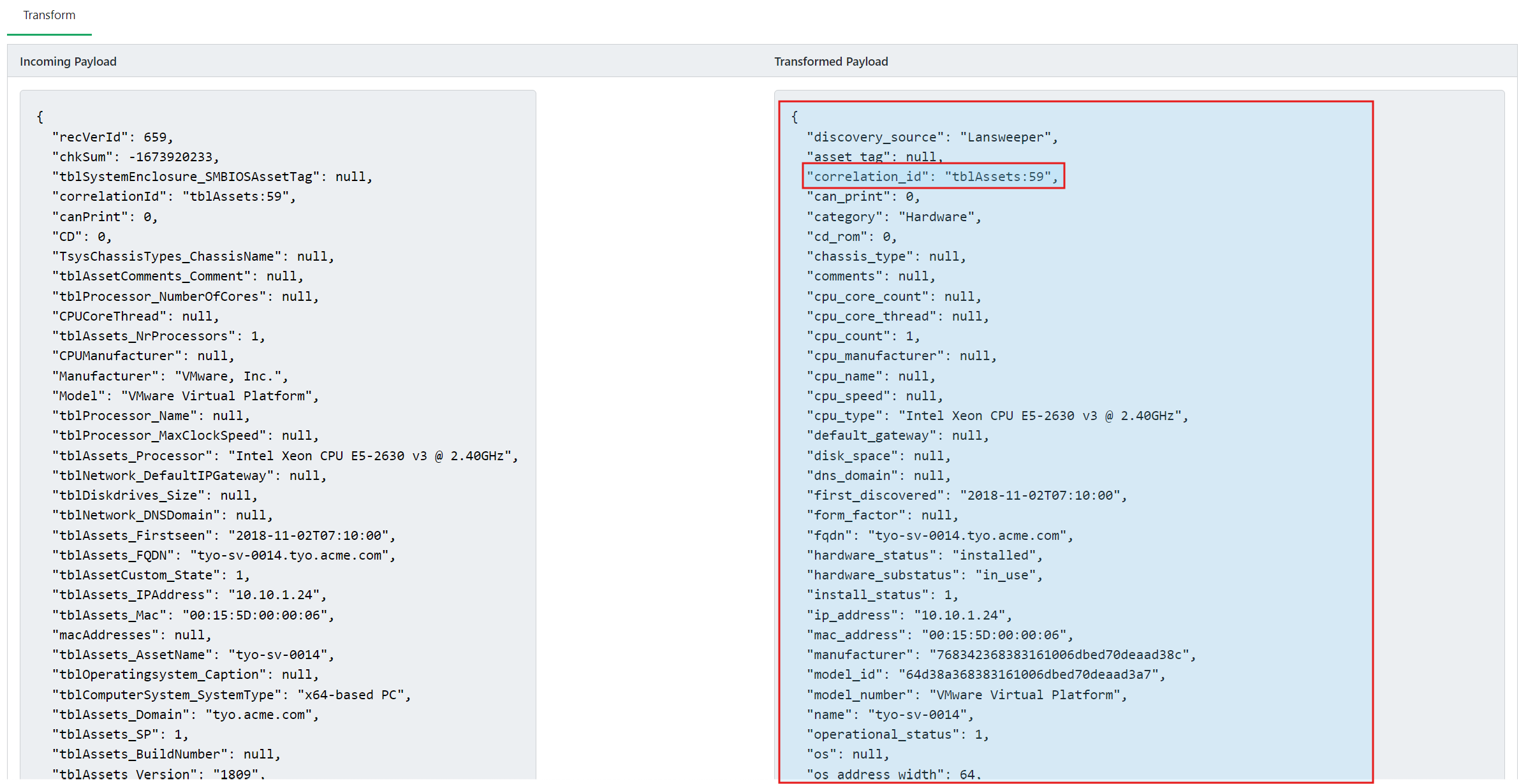The width and height of the screenshot is (1535, 784).
Task: Click the "operational_status": 1 line
Action: (x=898, y=734)
